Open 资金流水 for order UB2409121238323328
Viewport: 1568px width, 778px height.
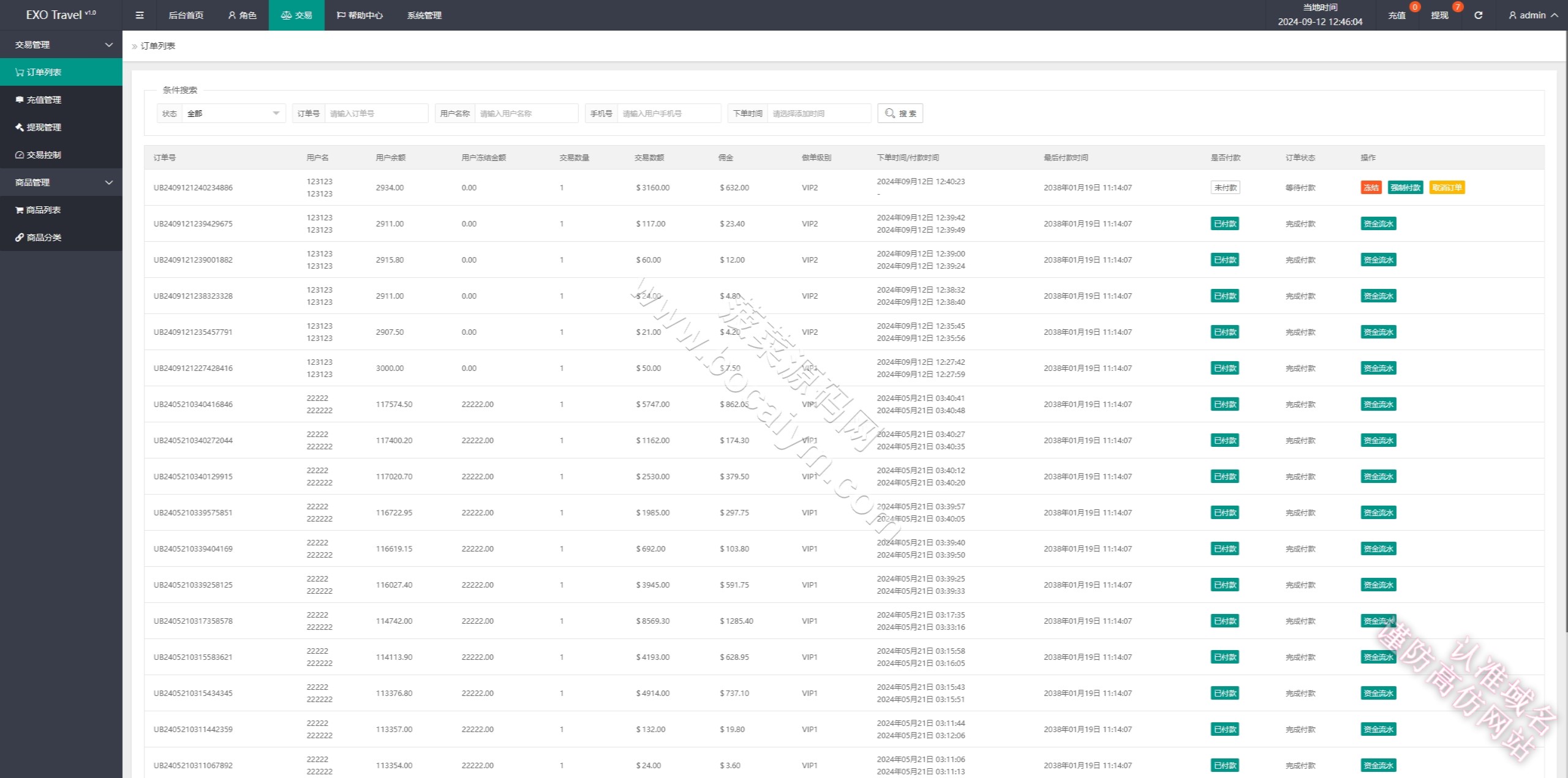click(1378, 296)
